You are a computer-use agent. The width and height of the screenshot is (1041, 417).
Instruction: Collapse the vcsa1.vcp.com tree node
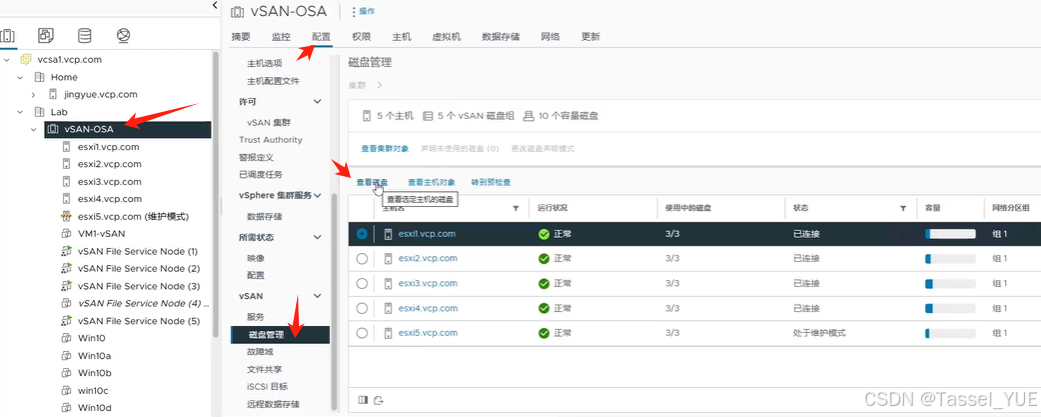(x=7, y=60)
